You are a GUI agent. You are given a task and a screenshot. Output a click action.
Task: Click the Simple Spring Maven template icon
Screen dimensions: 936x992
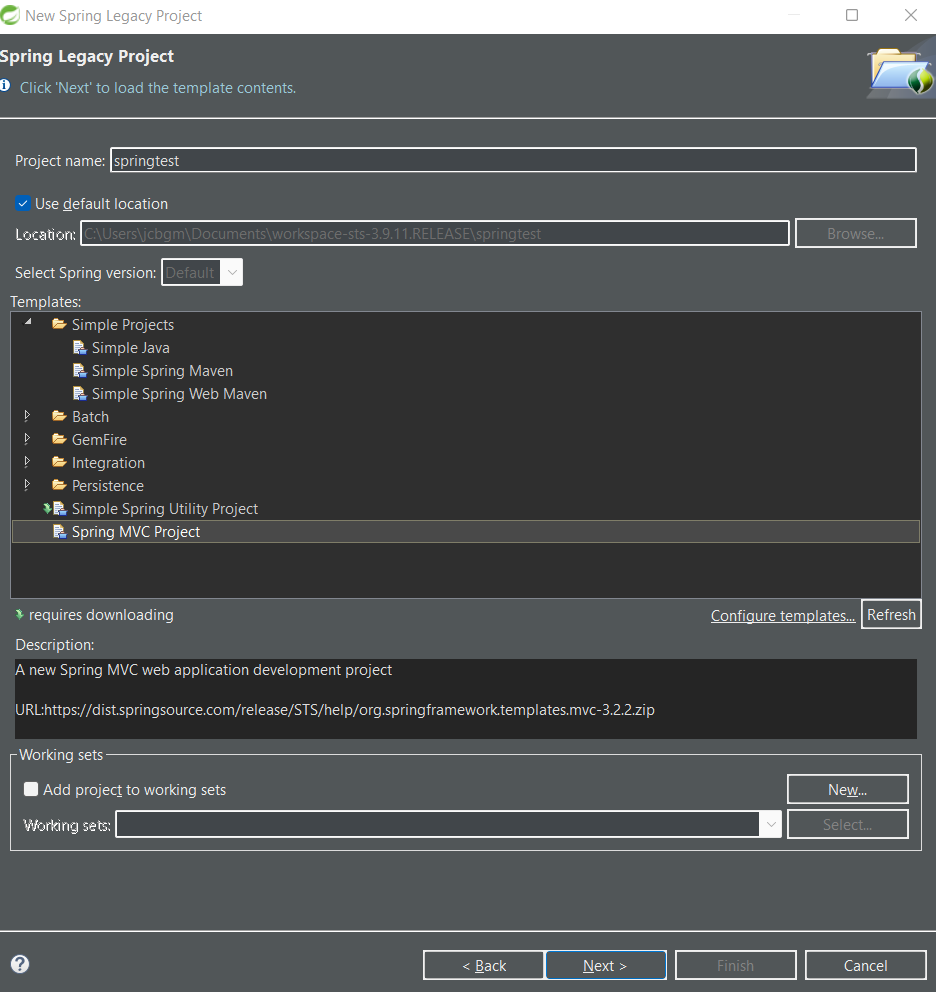pyautogui.click(x=80, y=371)
